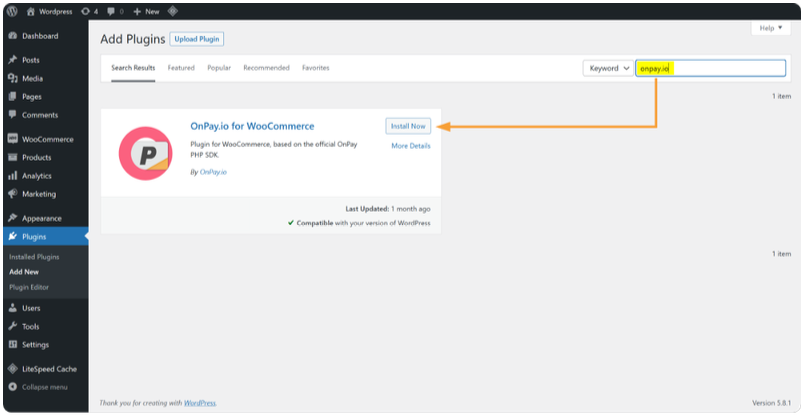Click the WordPress logo icon in admin bar
The width and height of the screenshot is (804, 418).
(x=11, y=11)
